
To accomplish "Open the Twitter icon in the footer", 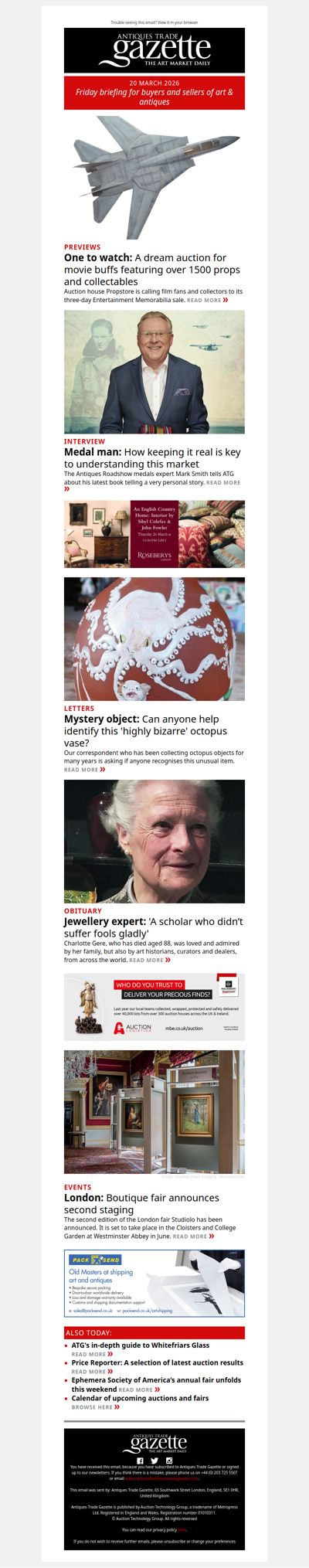I will click(154, 1461).
